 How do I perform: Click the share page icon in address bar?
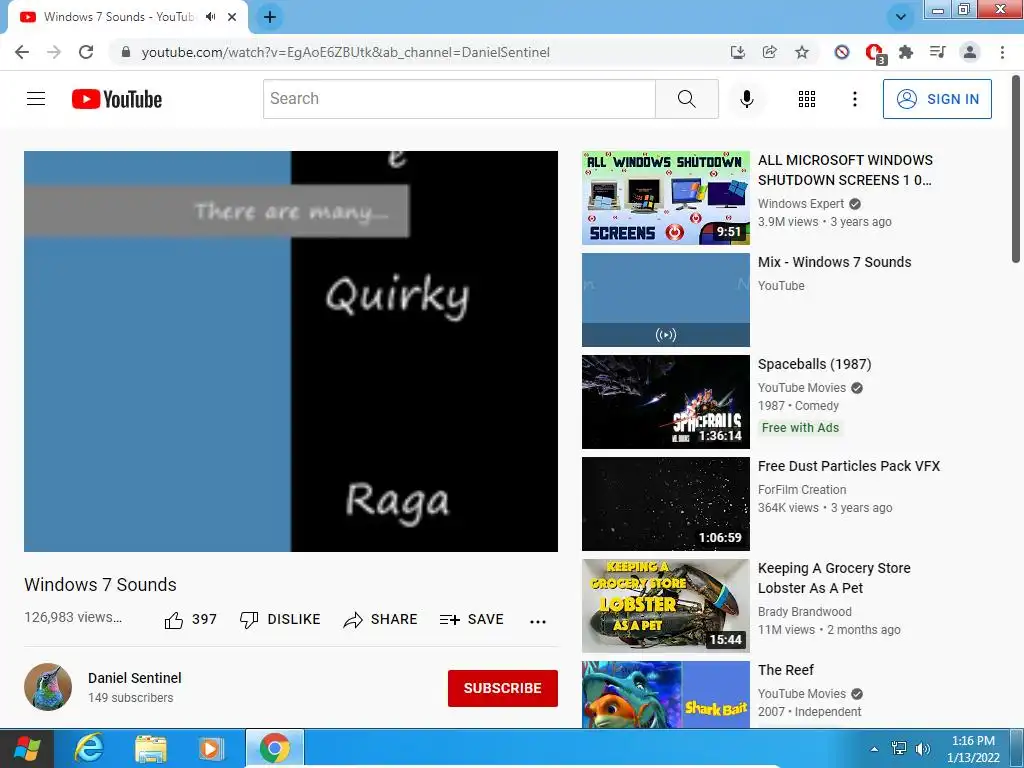coord(769,52)
